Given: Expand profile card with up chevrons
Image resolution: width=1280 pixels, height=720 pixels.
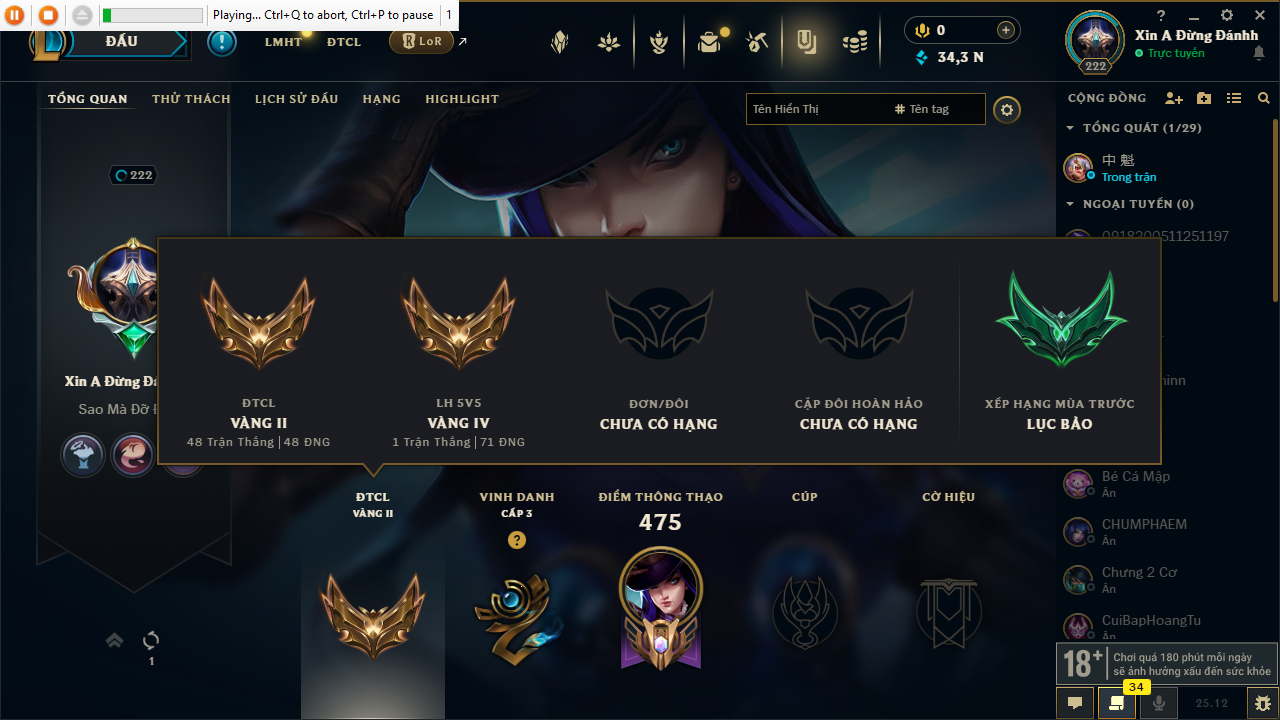Looking at the screenshot, I should (x=114, y=640).
